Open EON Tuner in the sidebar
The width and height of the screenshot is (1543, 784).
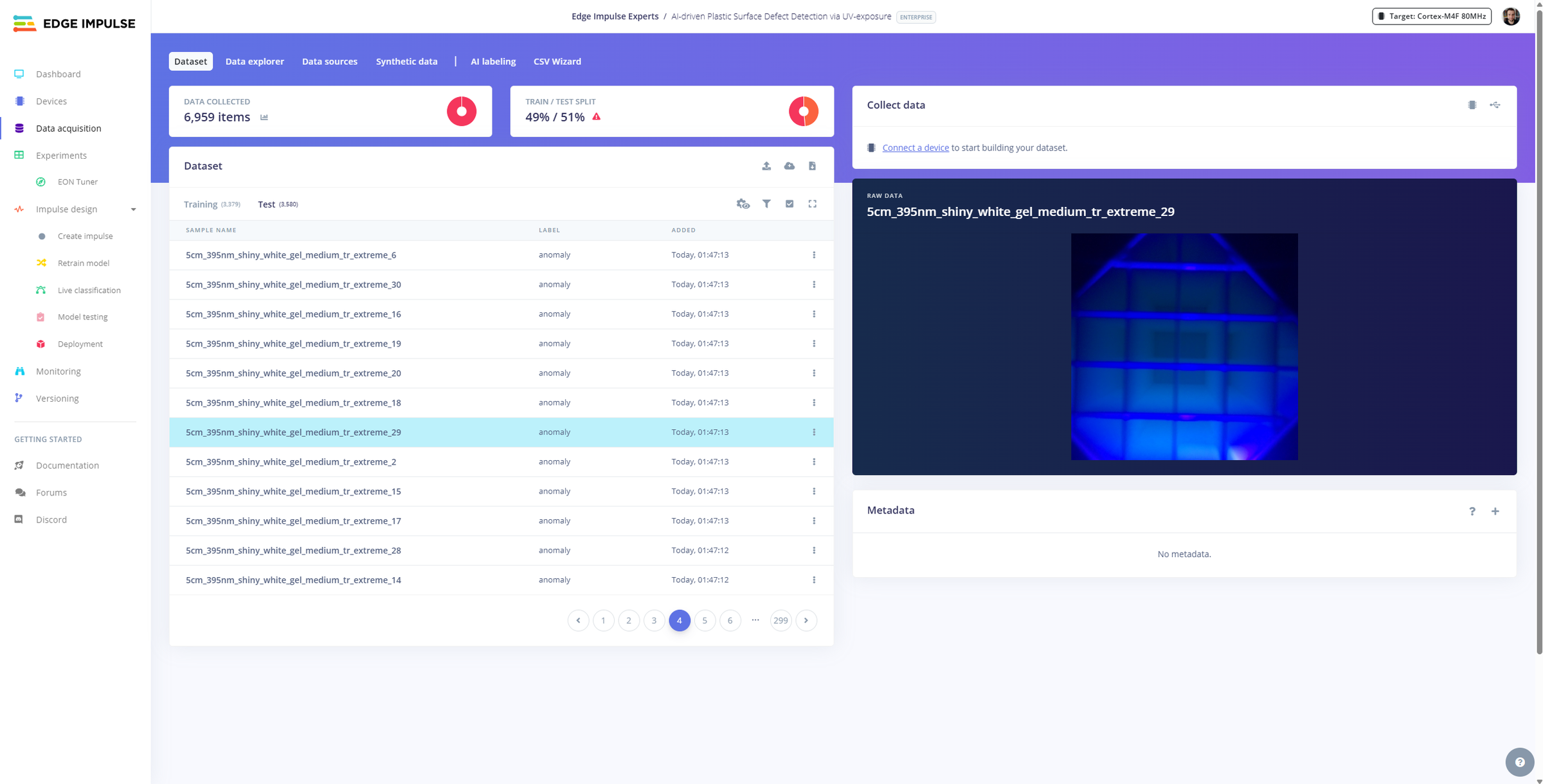point(77,182)
